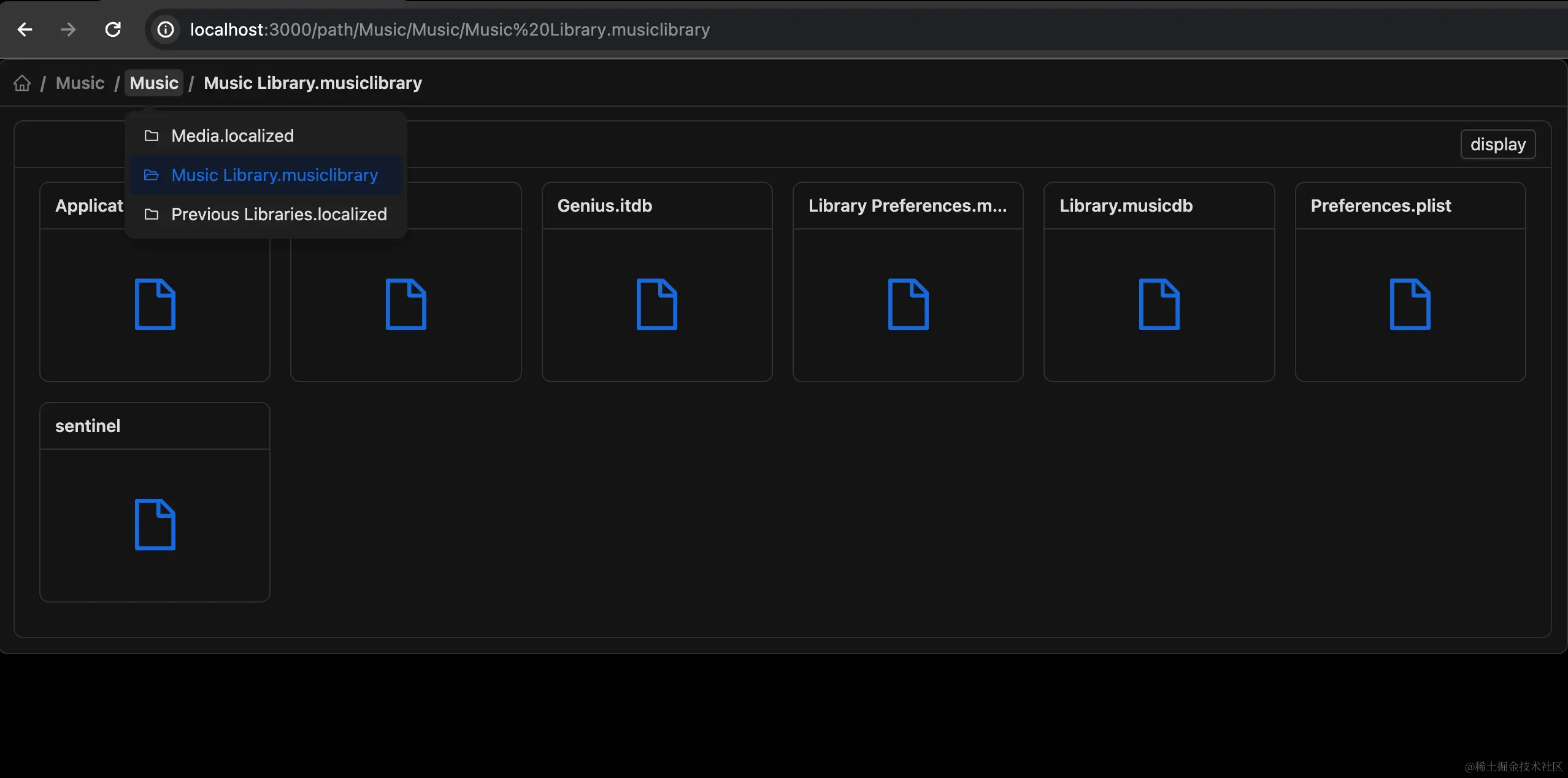Click the sentinel file icon
The height and width of the screenshot is (778, 1568).
coord(155,525)
